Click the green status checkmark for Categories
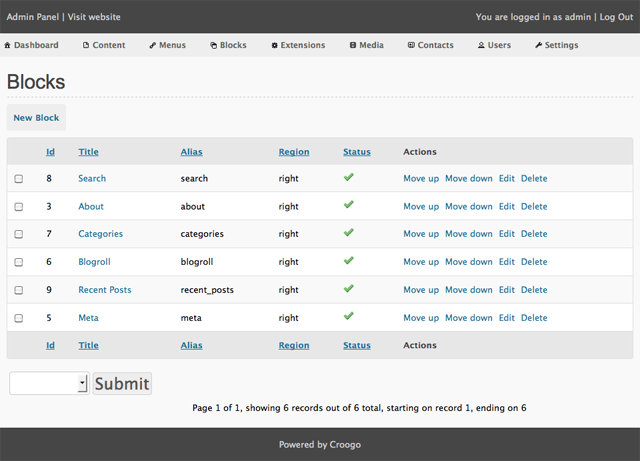 coord(349,232)
